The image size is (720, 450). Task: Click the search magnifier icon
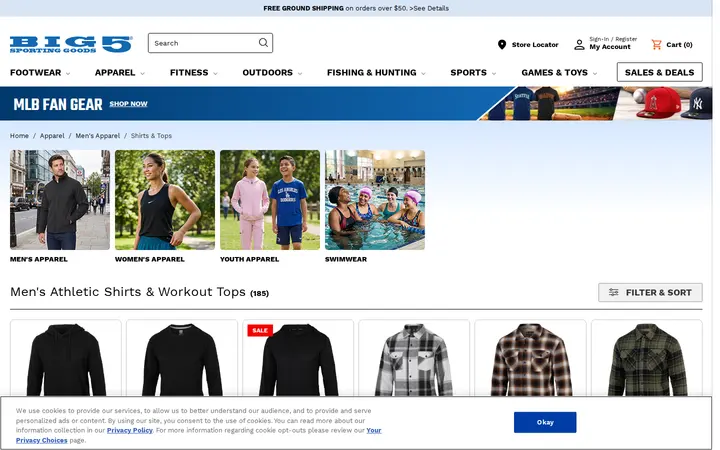point(263,43)
